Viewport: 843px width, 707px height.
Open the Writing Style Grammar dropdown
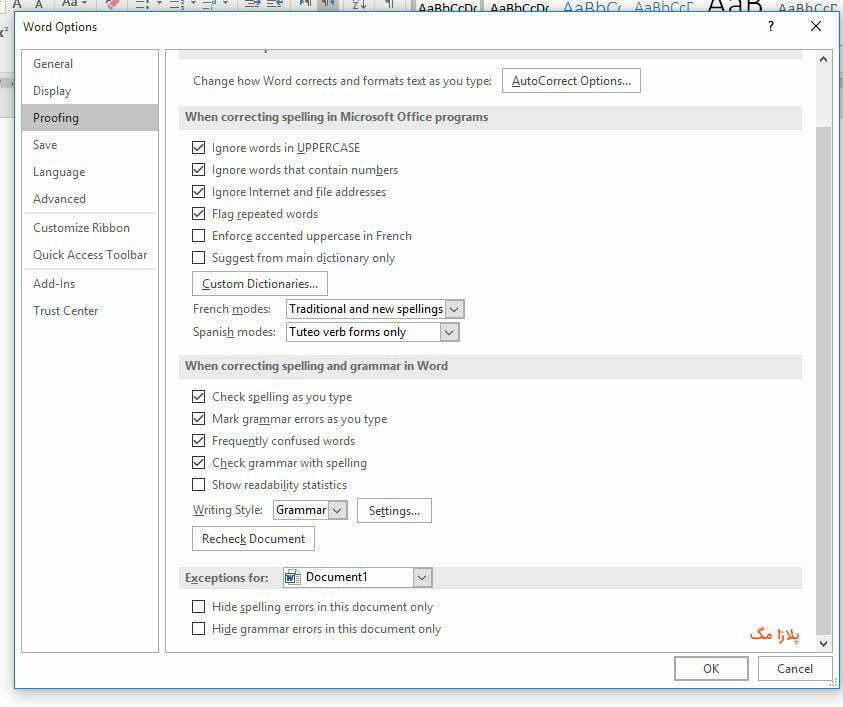point(337,510)
